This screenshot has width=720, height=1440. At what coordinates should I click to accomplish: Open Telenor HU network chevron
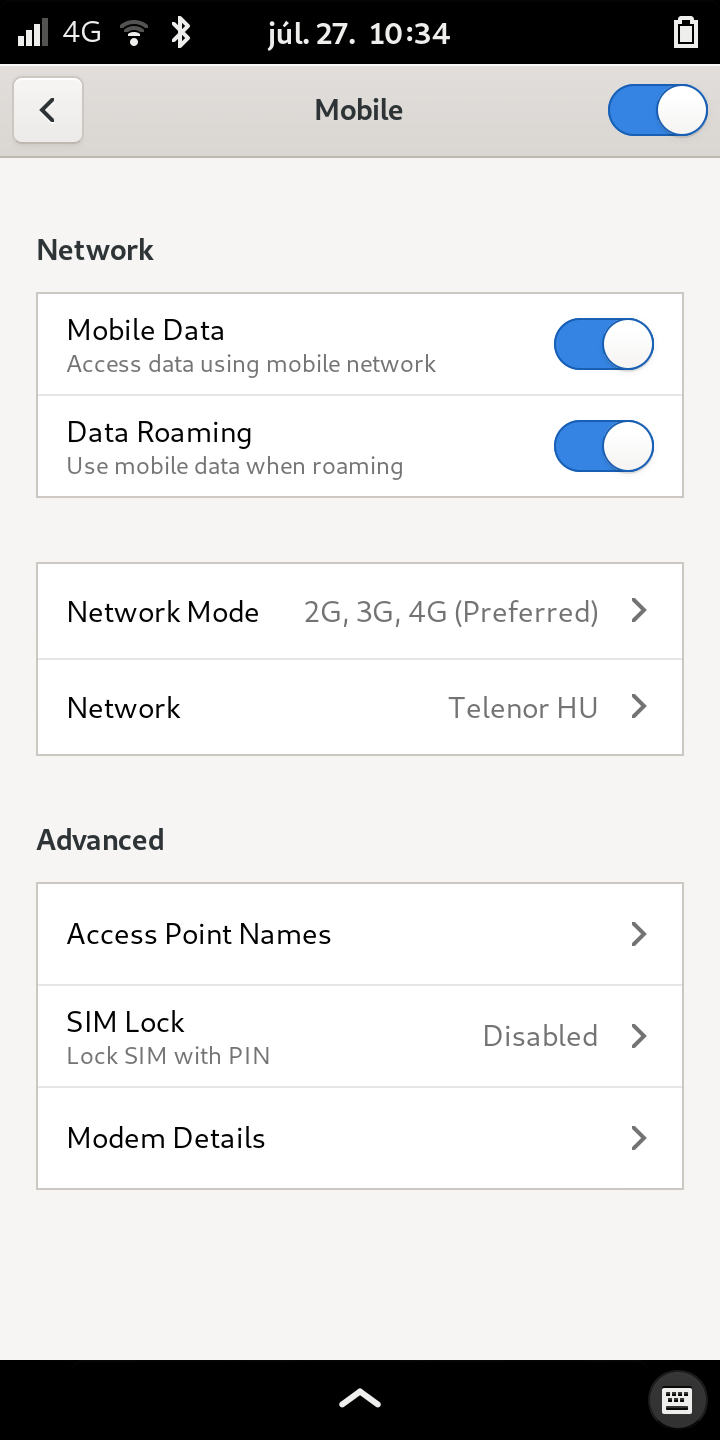click(x=640, y=707)
